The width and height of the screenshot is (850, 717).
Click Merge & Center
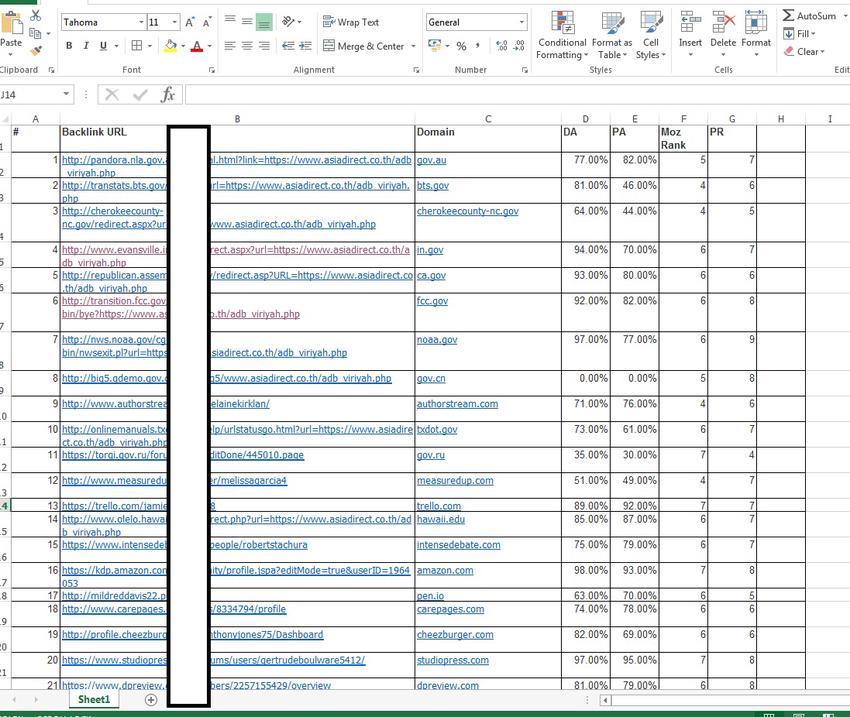click(363, 46)
